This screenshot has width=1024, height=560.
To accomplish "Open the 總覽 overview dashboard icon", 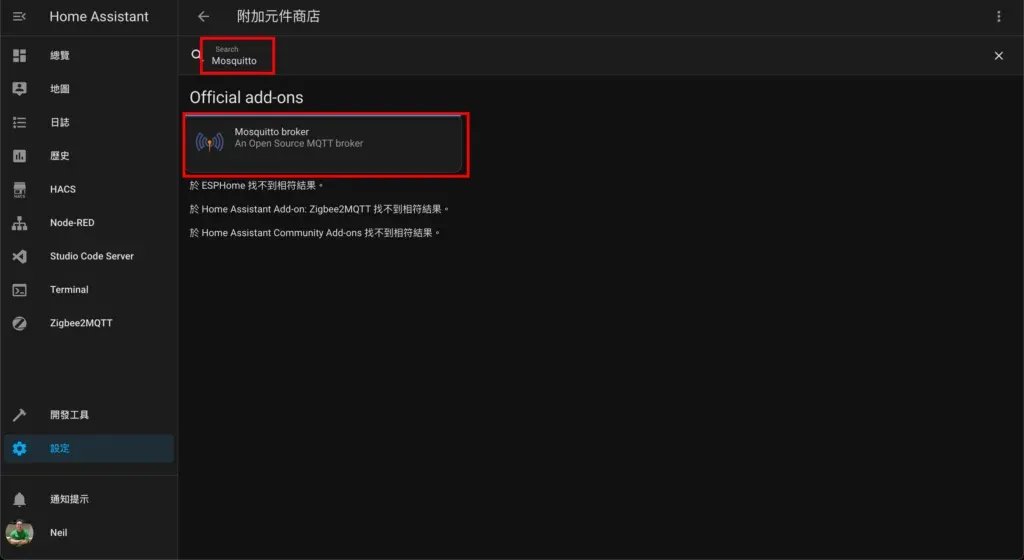I will (x=19, y=56).
